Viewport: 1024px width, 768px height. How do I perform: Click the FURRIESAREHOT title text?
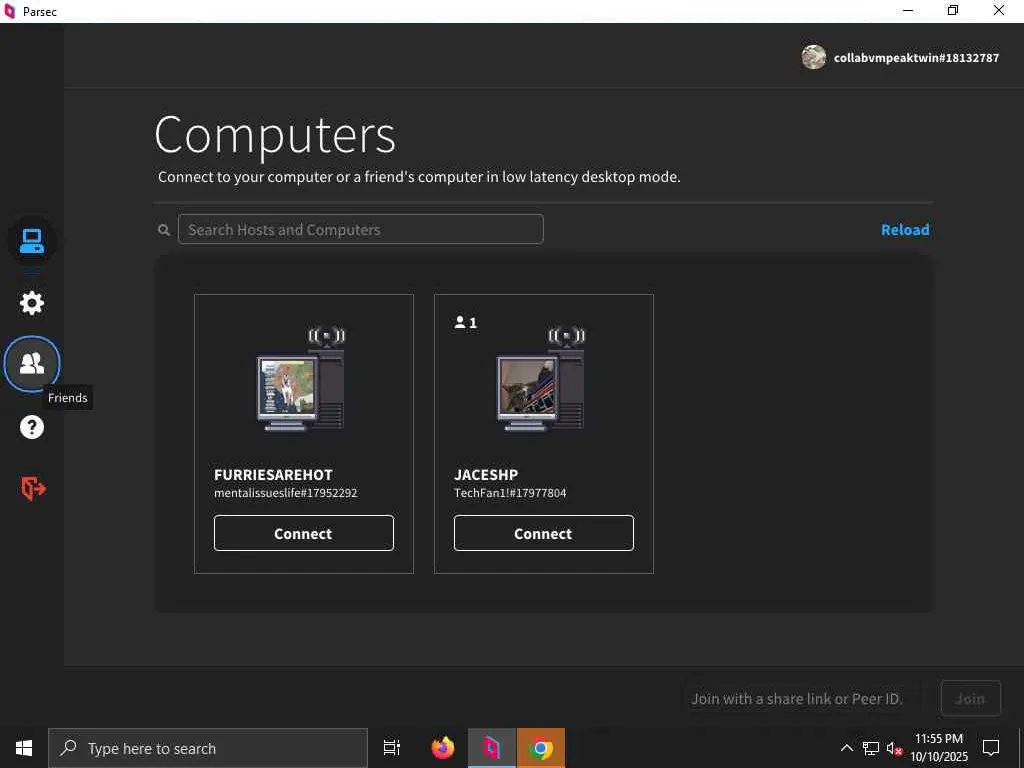273,475
